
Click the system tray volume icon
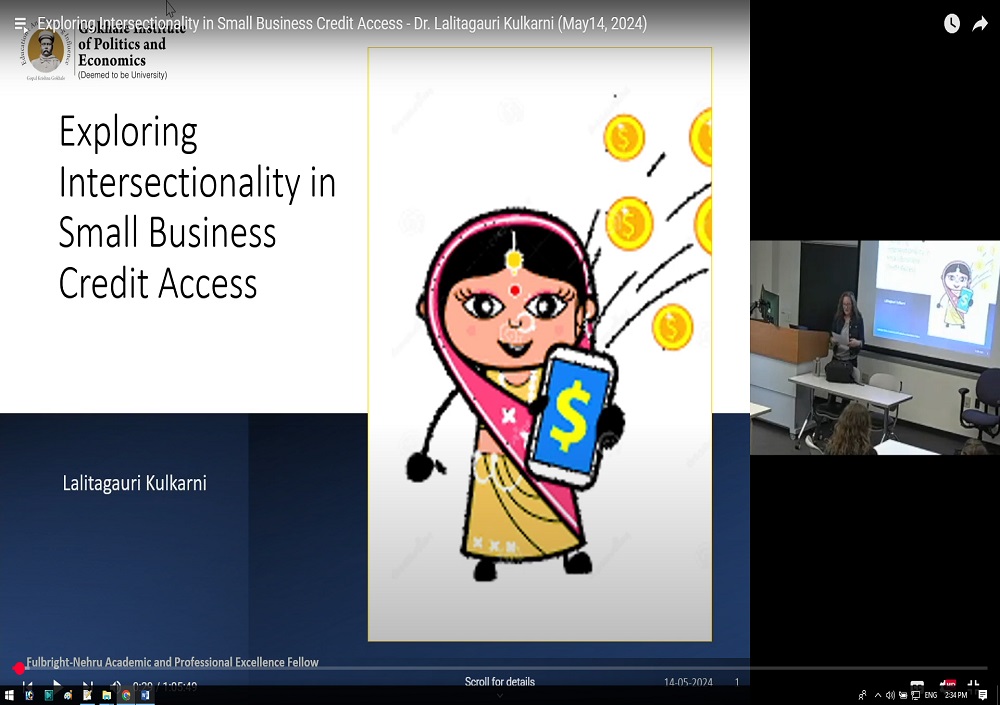(890, 695)
